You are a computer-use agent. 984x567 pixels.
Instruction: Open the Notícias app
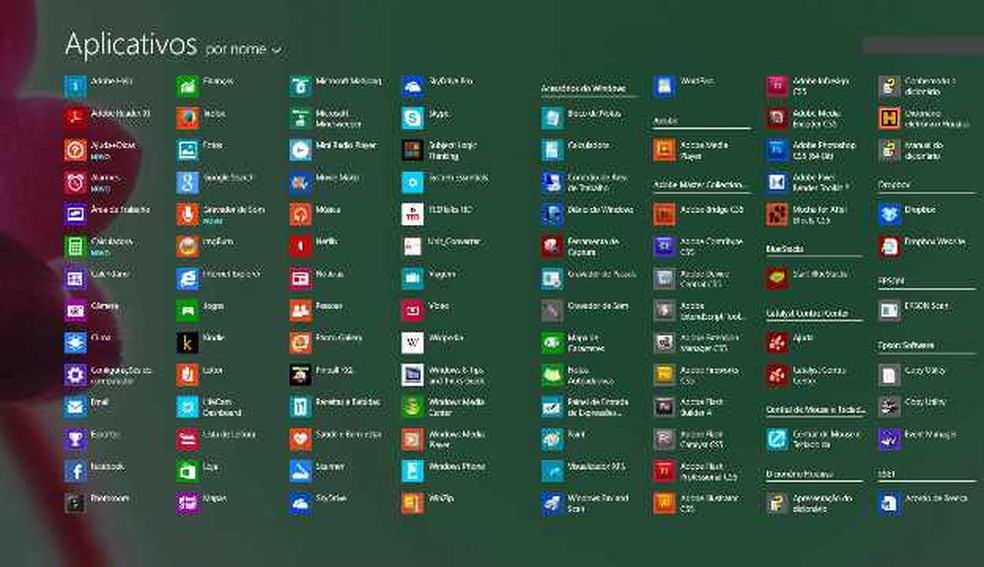click(x=317, y=278)
